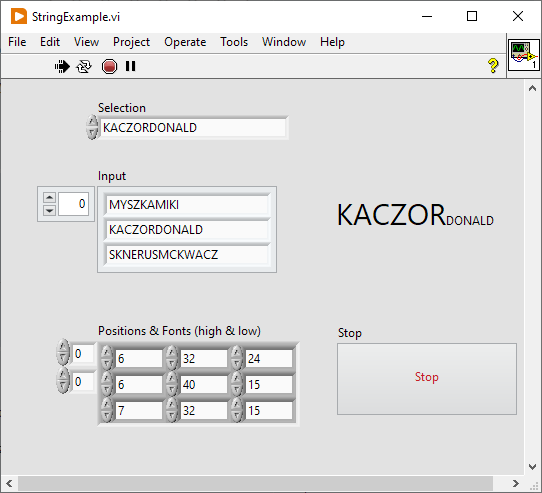Click the 'Positions & Fonts (high & low)' label

[179, 331]
